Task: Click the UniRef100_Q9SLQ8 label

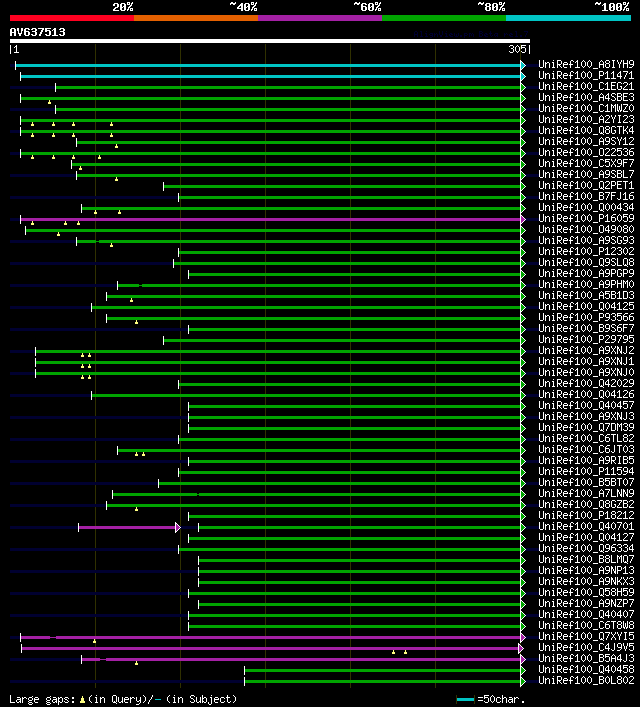Action: click(586, 262)
